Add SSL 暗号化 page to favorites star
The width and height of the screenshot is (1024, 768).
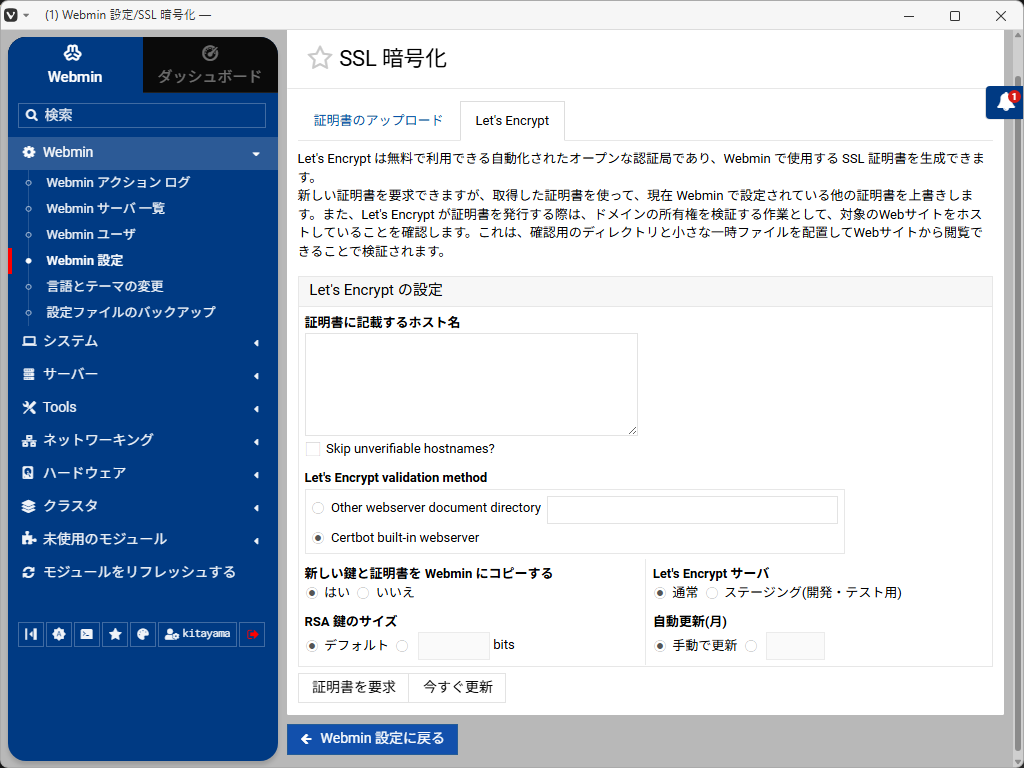[319, 58]
